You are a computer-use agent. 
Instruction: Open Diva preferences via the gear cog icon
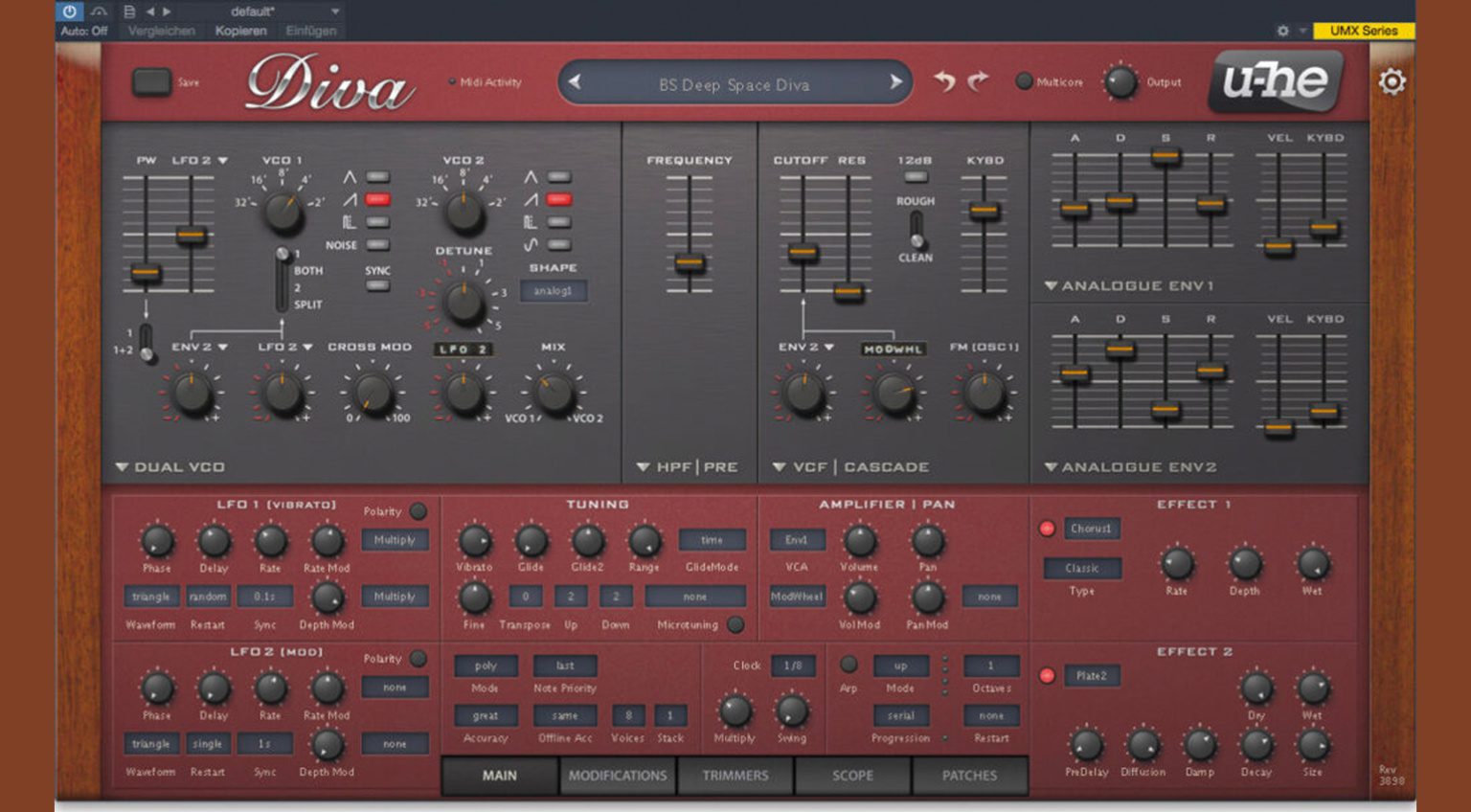coord(1392,82)
